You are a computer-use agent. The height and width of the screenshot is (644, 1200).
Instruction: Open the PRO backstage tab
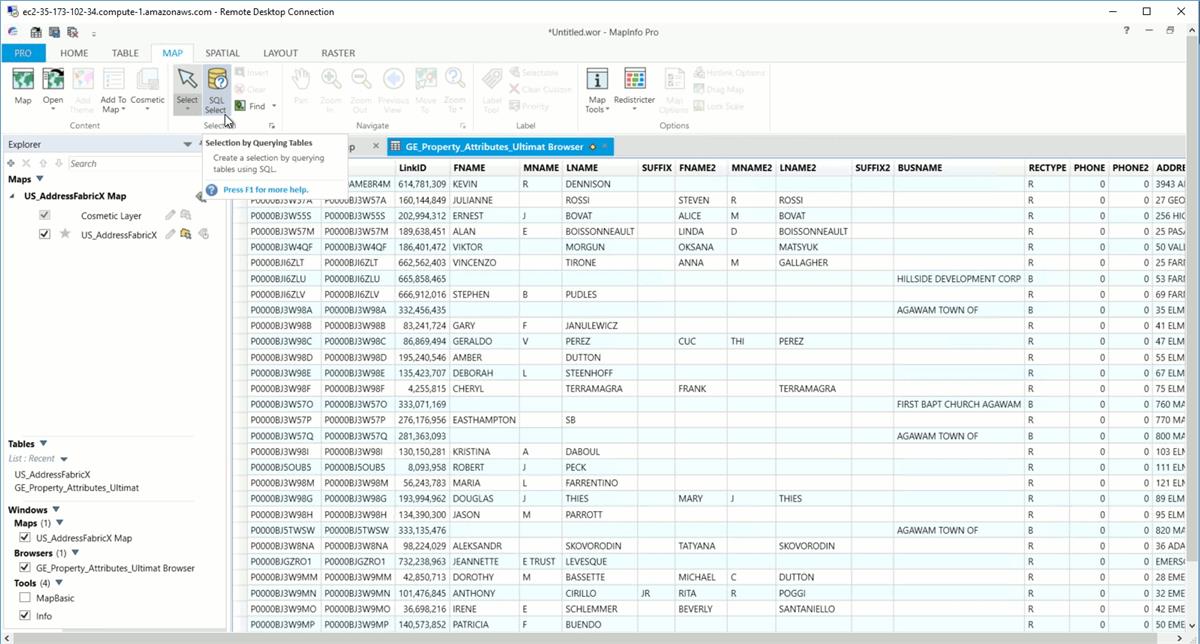pos(23,53)
